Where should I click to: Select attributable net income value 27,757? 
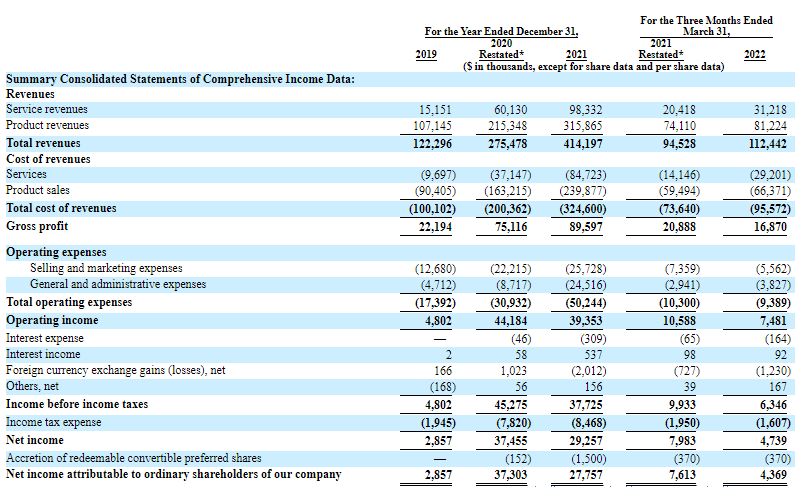(586, 475)
